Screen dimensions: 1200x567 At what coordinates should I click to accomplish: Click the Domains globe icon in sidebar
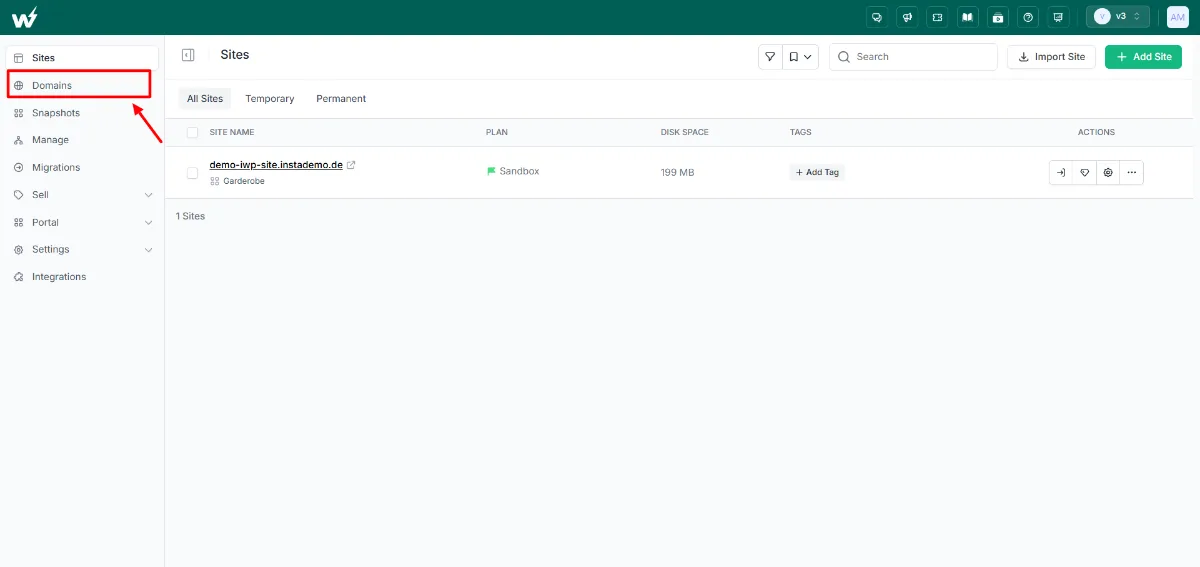coord(19,86)
